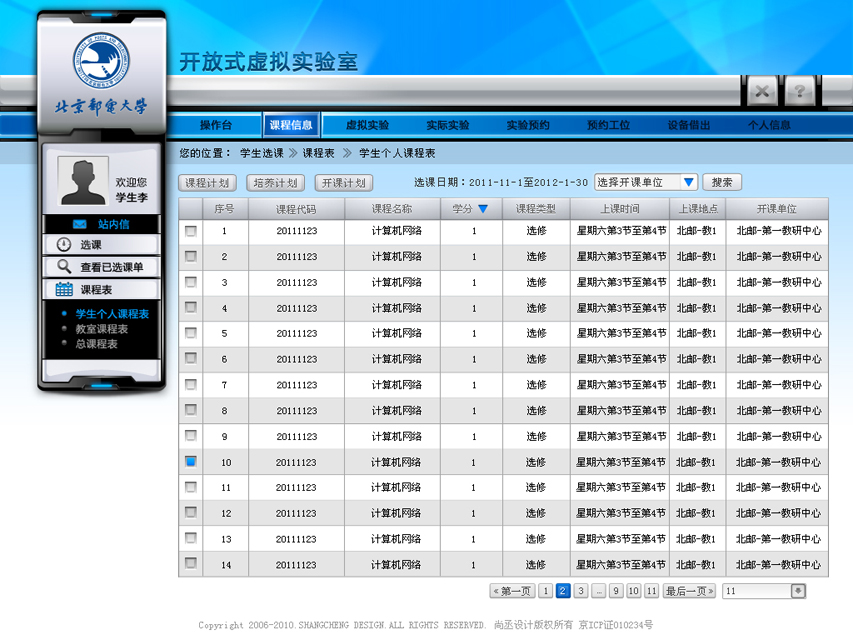Viewport: 853px width, 640px height.
Task: Select the 课程信息 tab
Action: [291, 125]
